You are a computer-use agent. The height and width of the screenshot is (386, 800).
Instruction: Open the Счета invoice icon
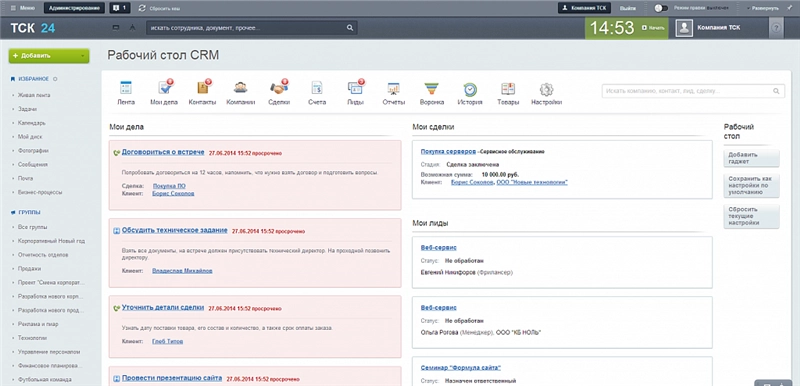317,88
